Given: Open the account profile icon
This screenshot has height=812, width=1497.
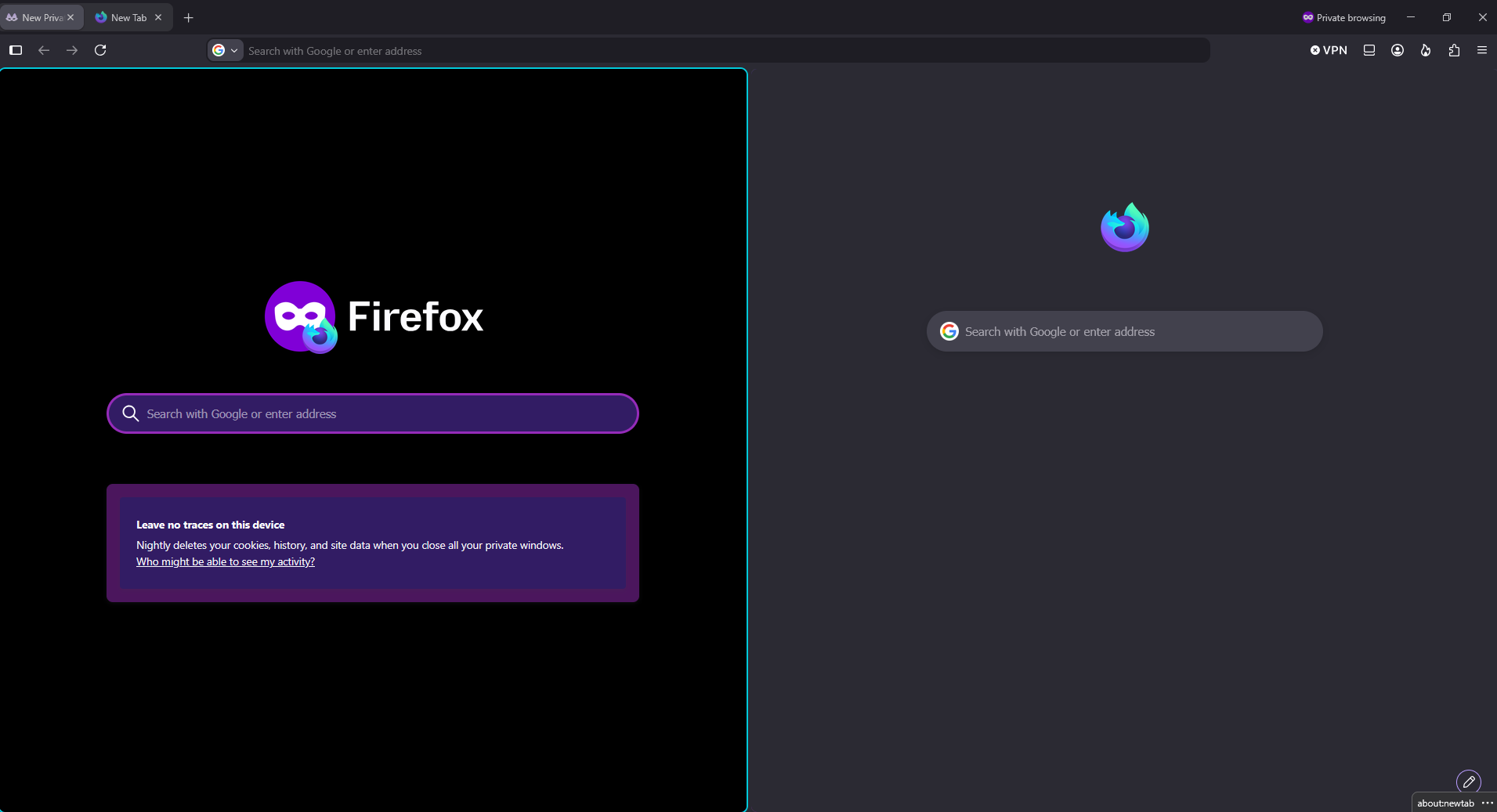Looking at the screenshot, I should 1398,50.
